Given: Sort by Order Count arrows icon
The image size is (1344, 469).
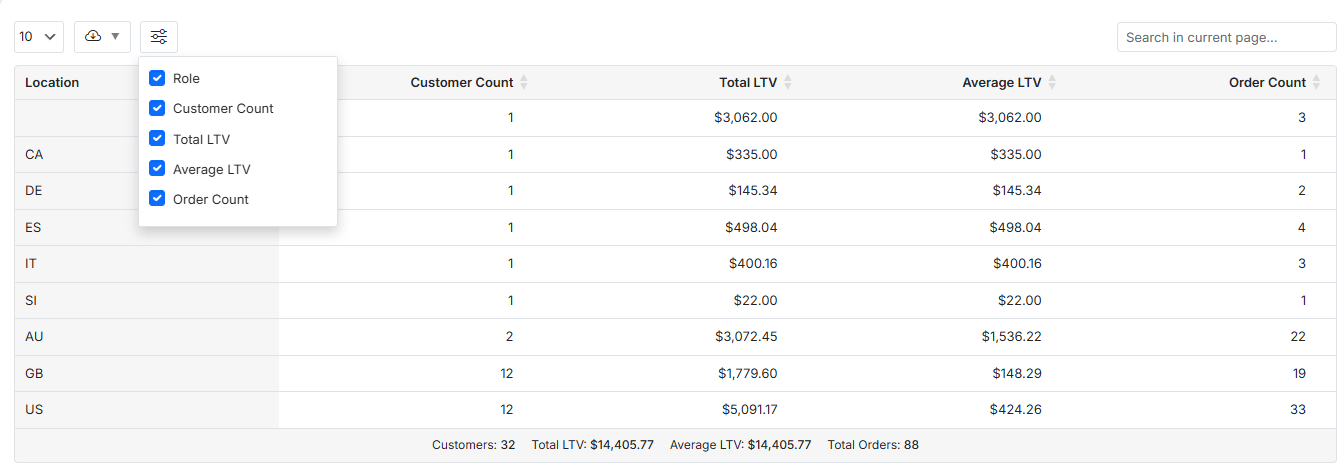Looking at the screenshot, I should pyautogui.click(x=1317, y=83).
